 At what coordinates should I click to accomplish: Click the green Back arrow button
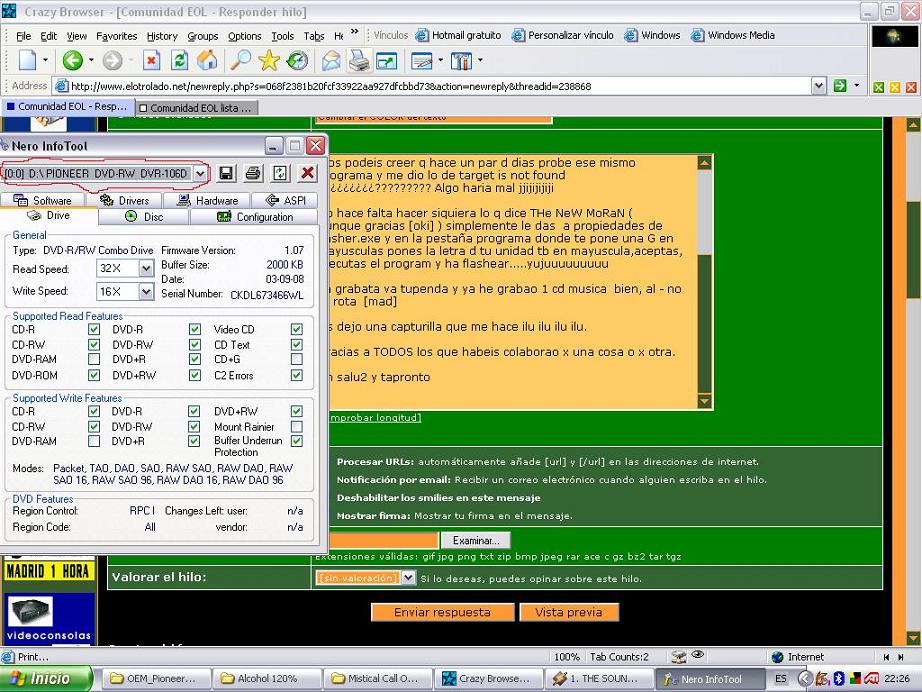point(72,61)
